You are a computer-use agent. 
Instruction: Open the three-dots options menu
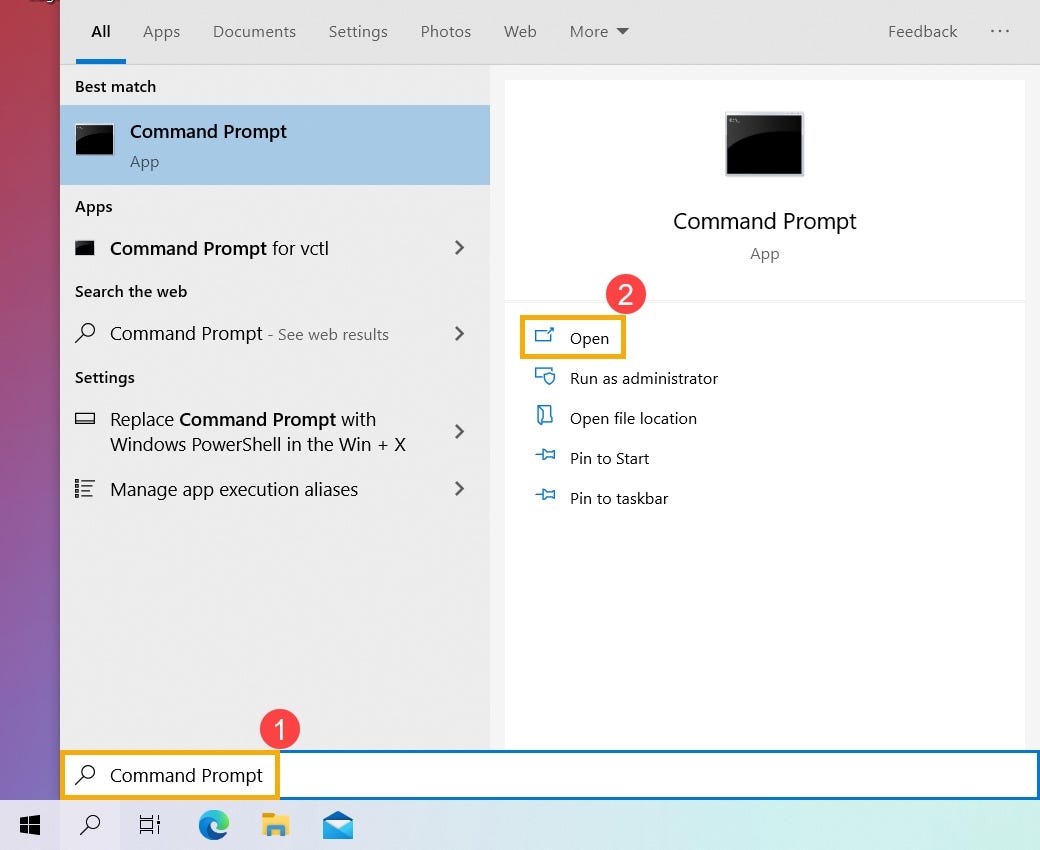1000,31
